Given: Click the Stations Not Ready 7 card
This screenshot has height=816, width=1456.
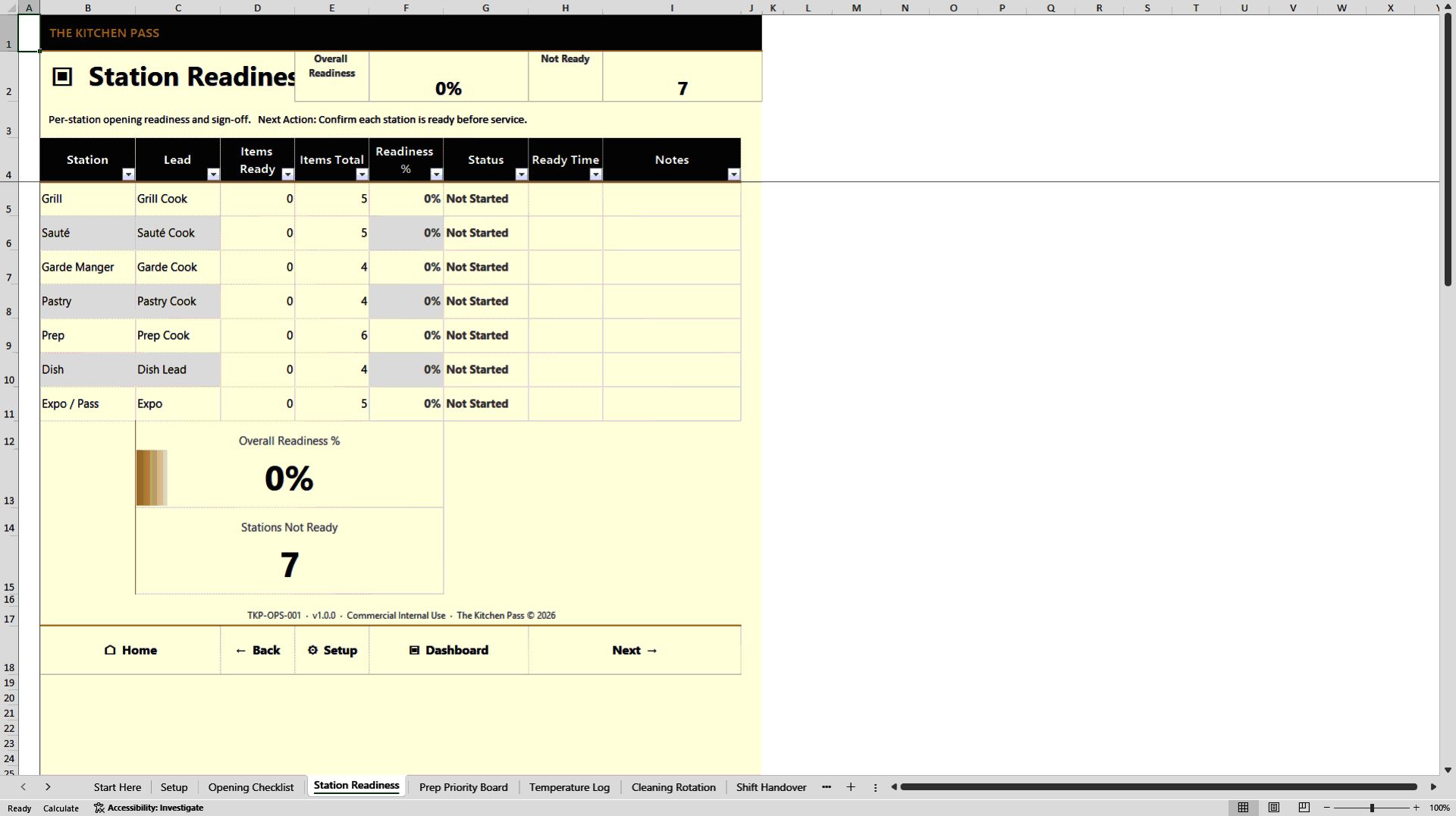Looking at the screenshot, I should 289,551.
